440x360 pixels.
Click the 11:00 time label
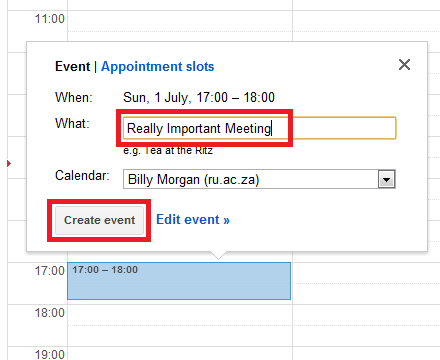tap(50, 19)
